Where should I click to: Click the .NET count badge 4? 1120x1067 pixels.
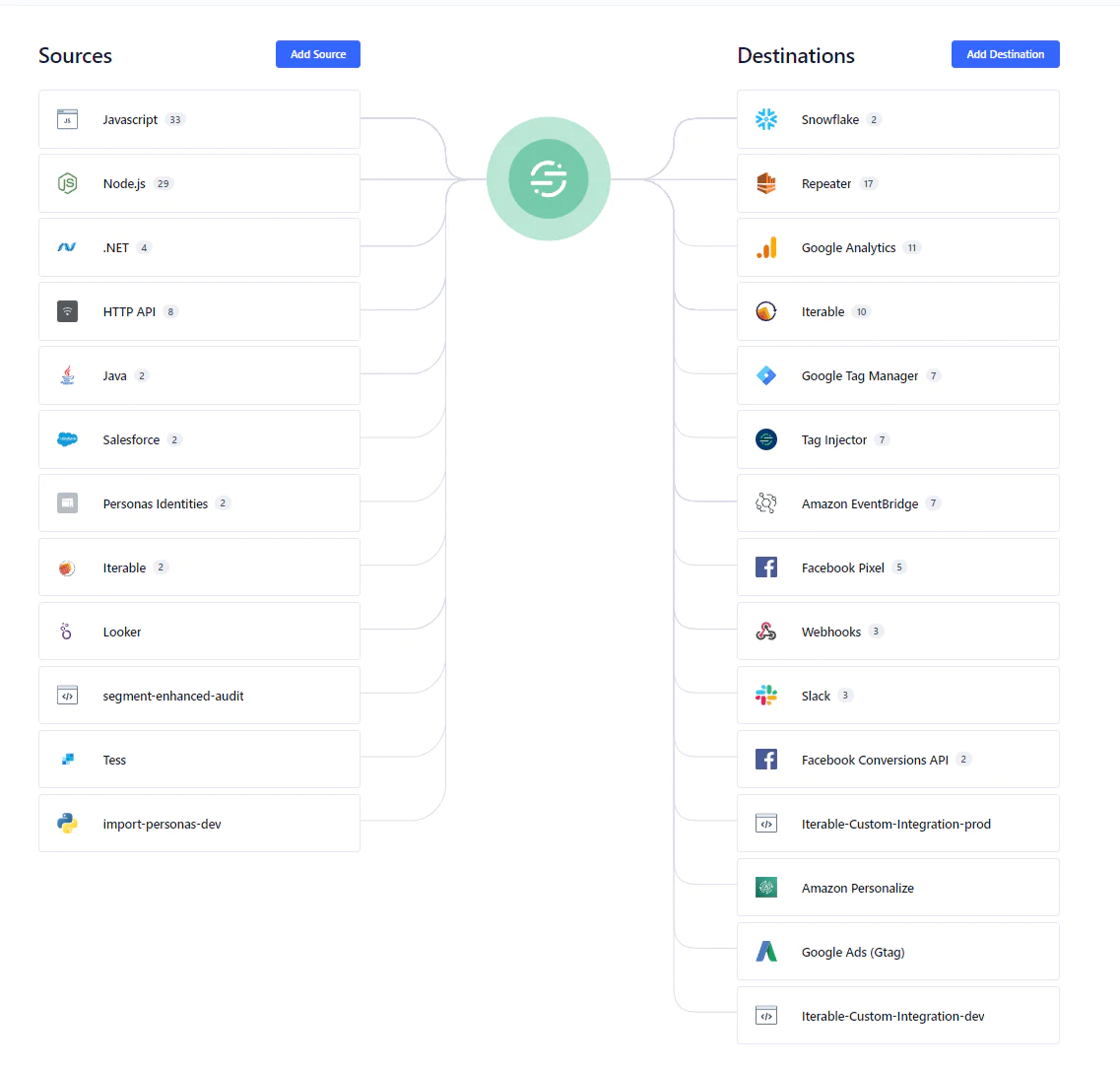pyautogui.click(x=144, y=248)
